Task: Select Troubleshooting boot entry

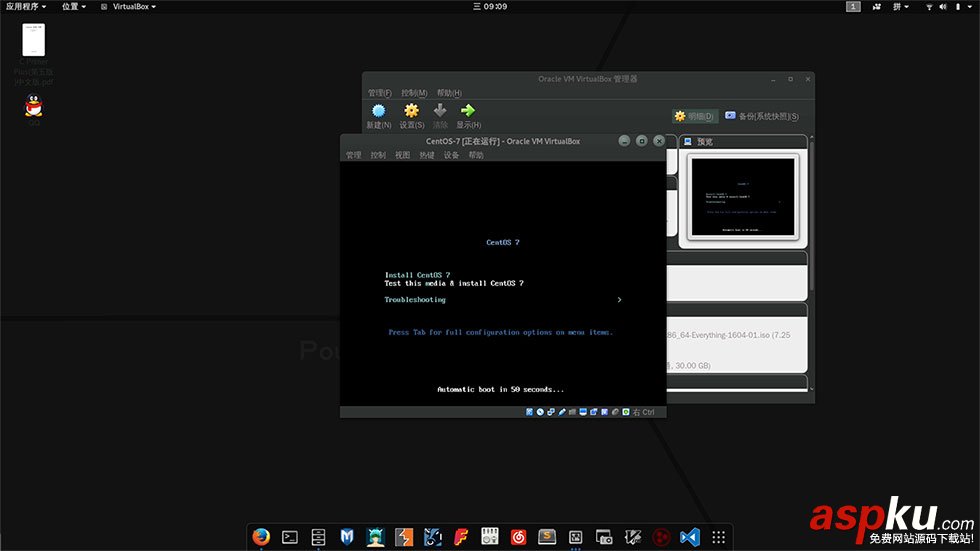Action: click(415, 300)
